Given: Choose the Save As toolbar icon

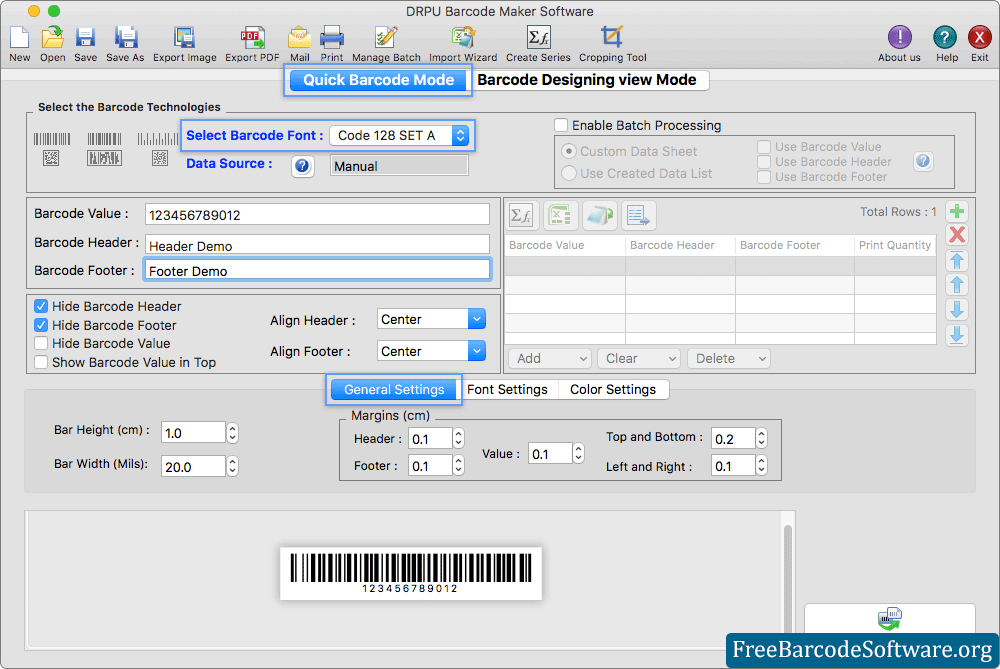Looking at the screenshot, I should [126, 38].
